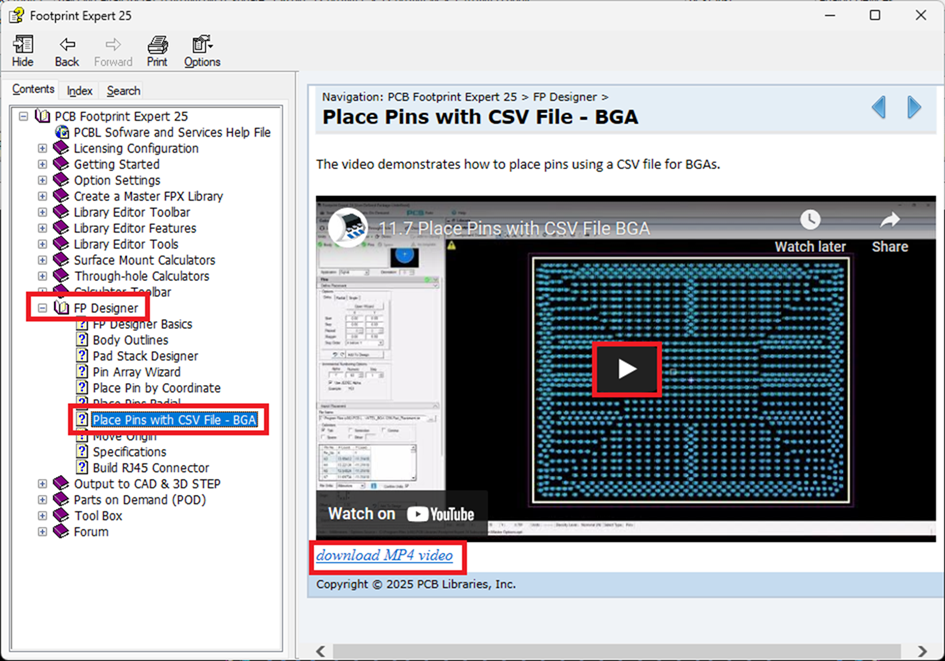Play the embedded YouTube video

click(627, 369)
